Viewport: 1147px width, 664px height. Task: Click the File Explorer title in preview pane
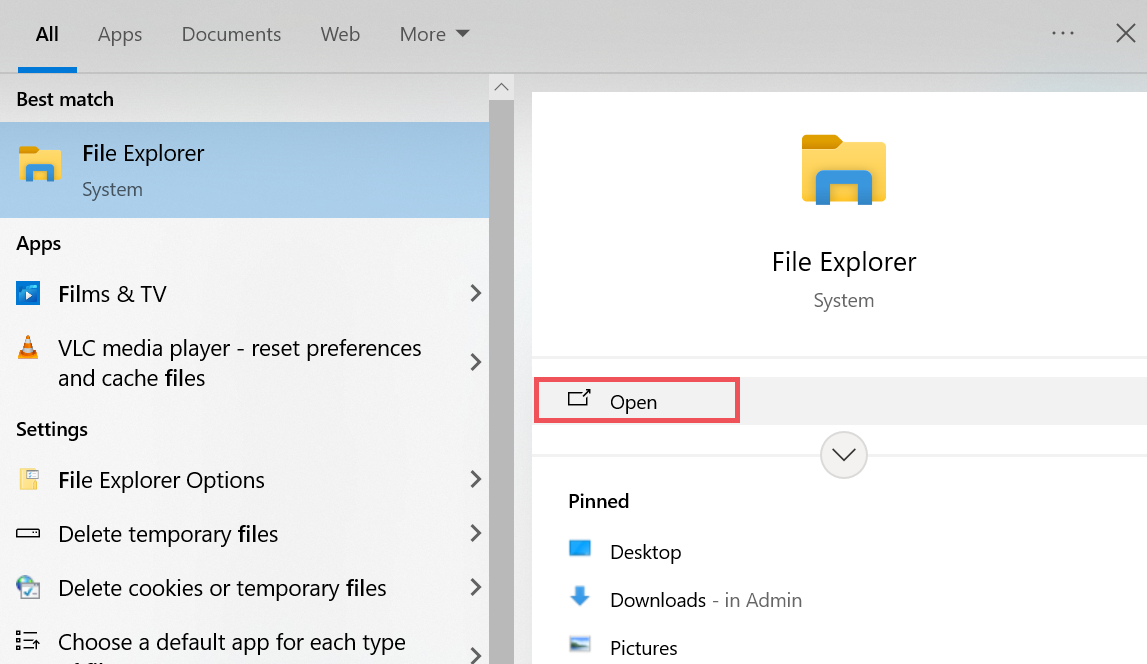pos(843,262)
